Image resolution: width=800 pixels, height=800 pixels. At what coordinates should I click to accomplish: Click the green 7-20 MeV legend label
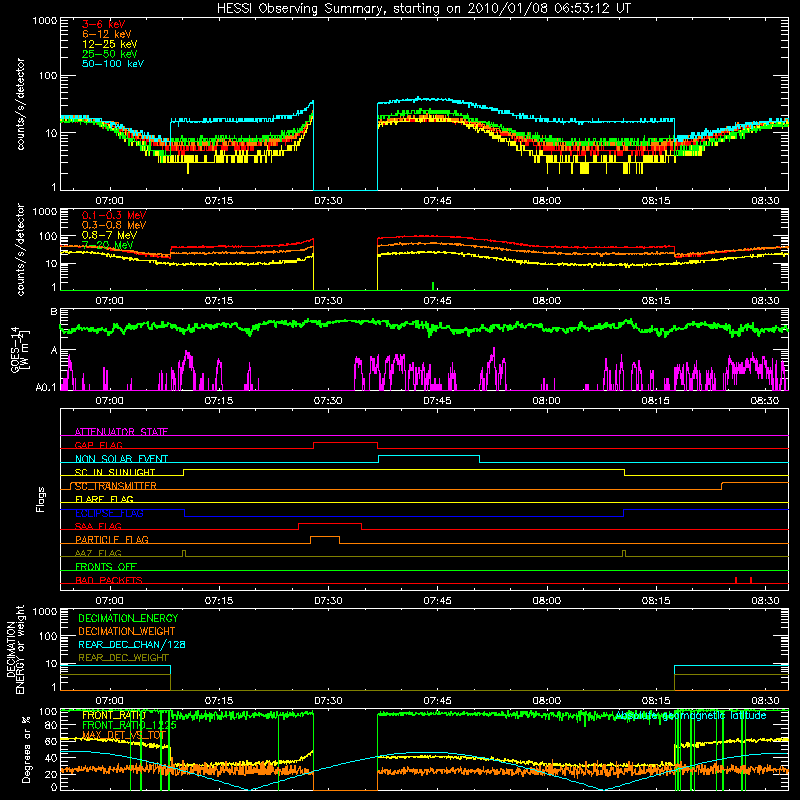(107, 245)
